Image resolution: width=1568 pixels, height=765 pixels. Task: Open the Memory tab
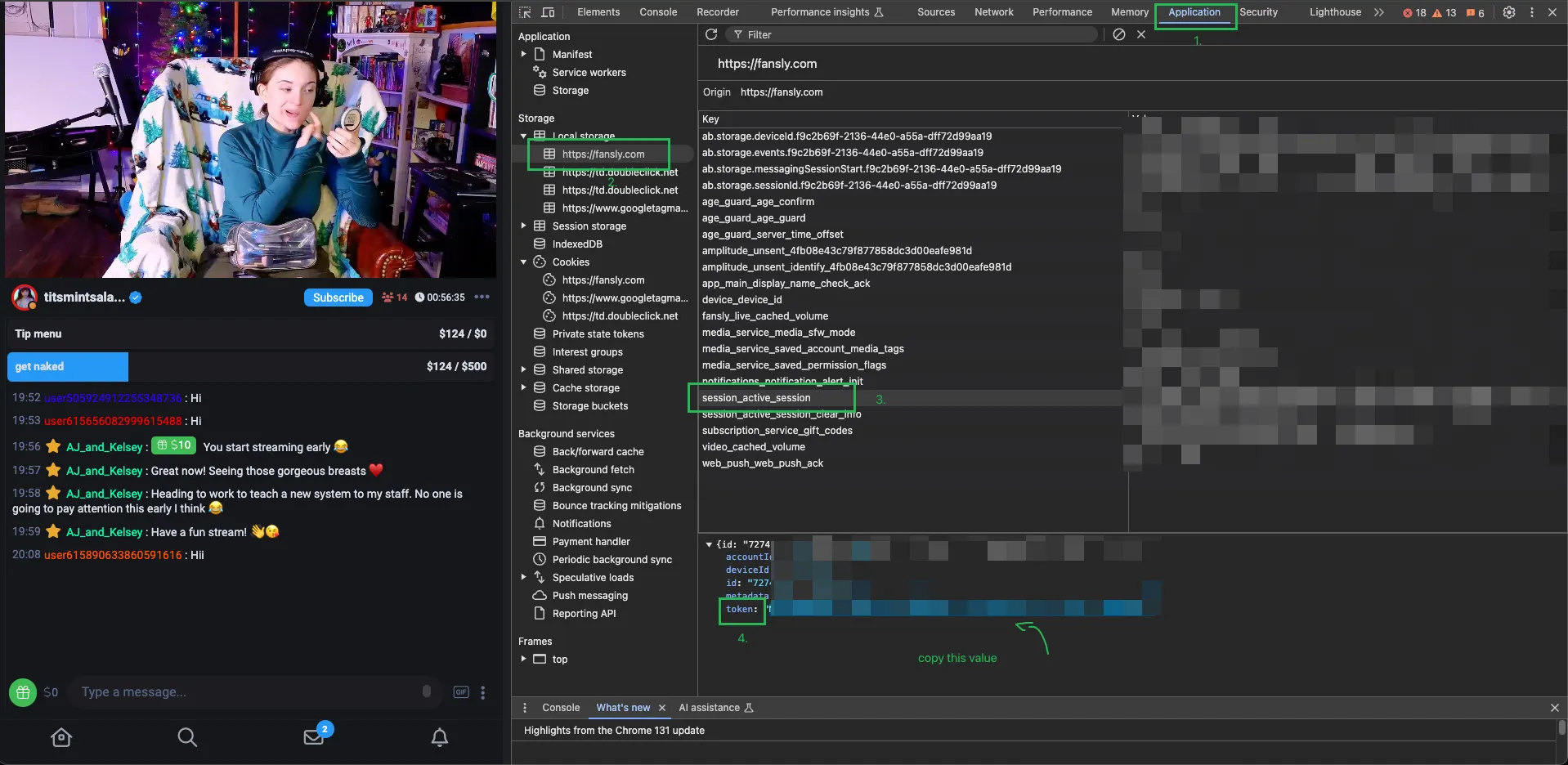tap(1130, 12)
